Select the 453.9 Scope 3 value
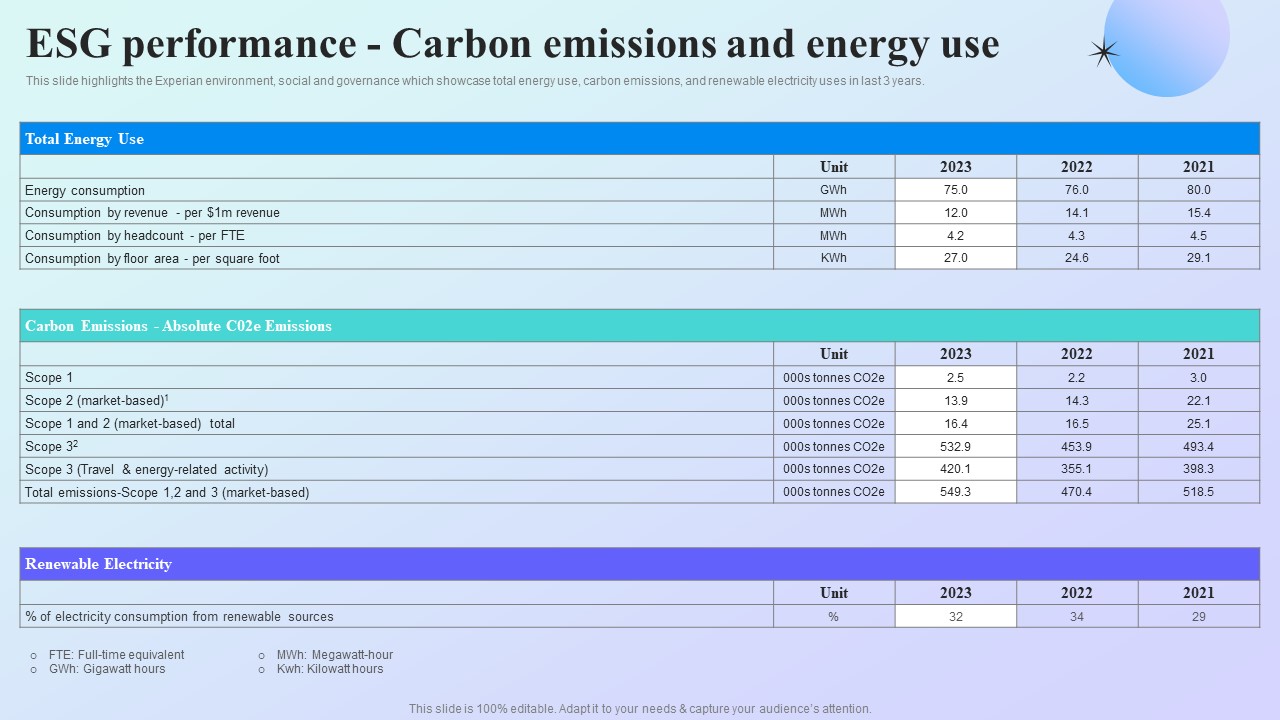Image resolution: width=1280 pixels, height=720 pixels. [1077, 446]
